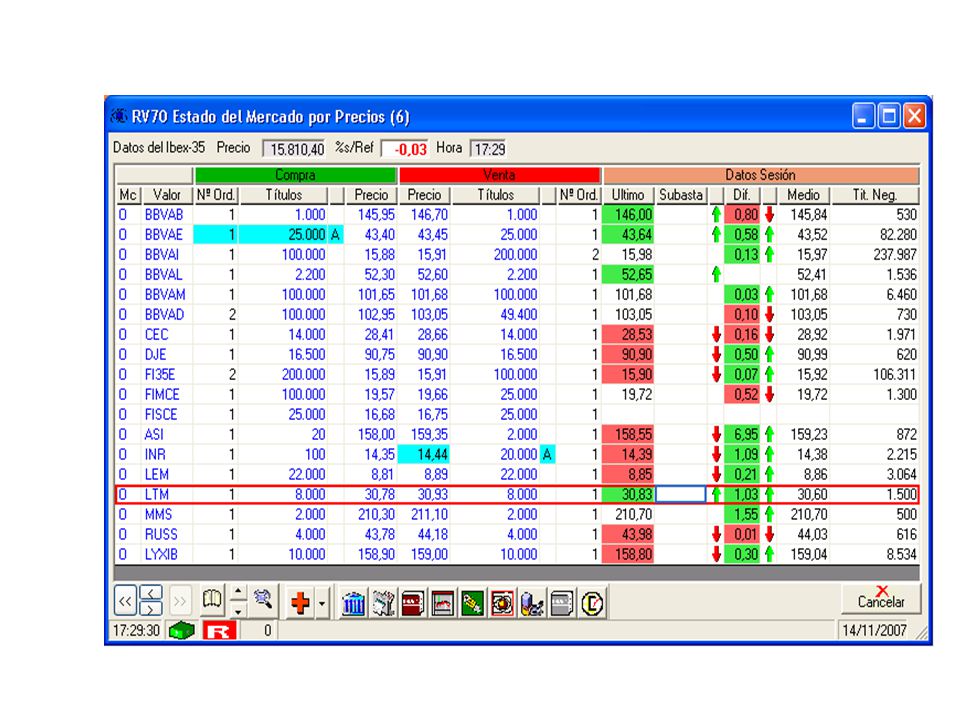Click the cyan-highlighted 14,44 price cell
The width and height of the screenshot is (960, 720).
(x=424, y=454)
